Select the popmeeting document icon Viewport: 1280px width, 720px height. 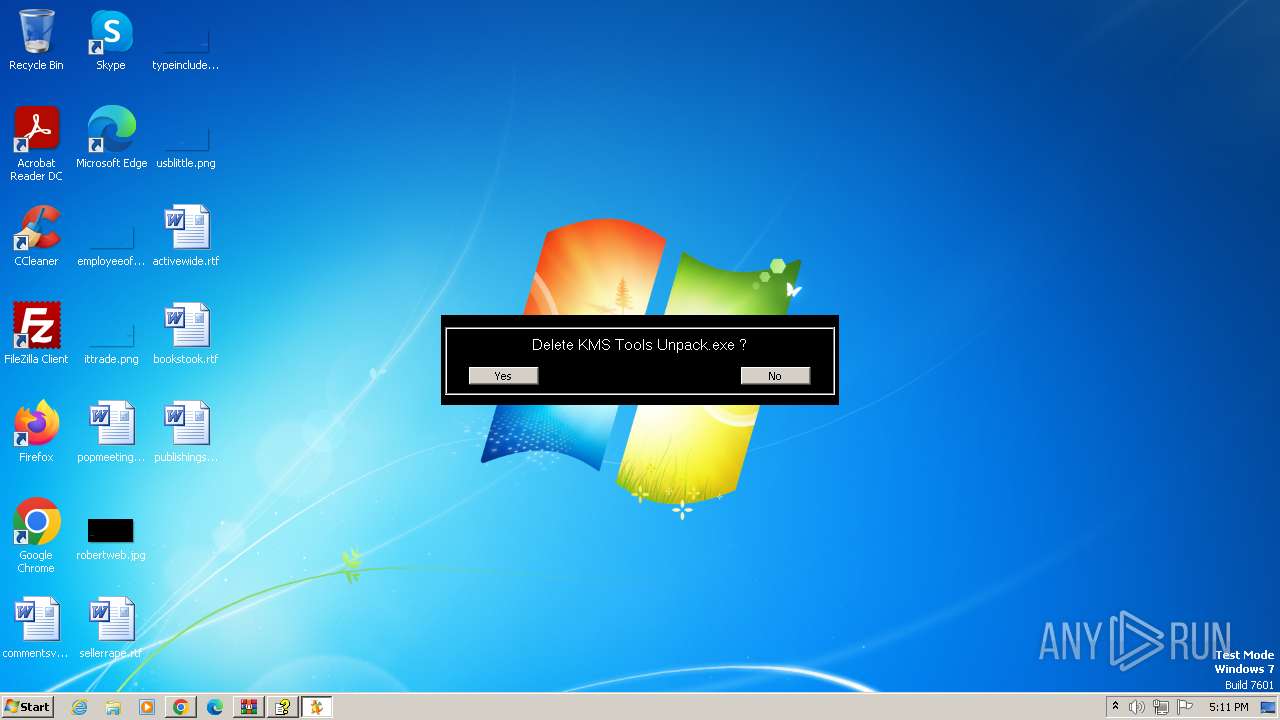[111, 432]
